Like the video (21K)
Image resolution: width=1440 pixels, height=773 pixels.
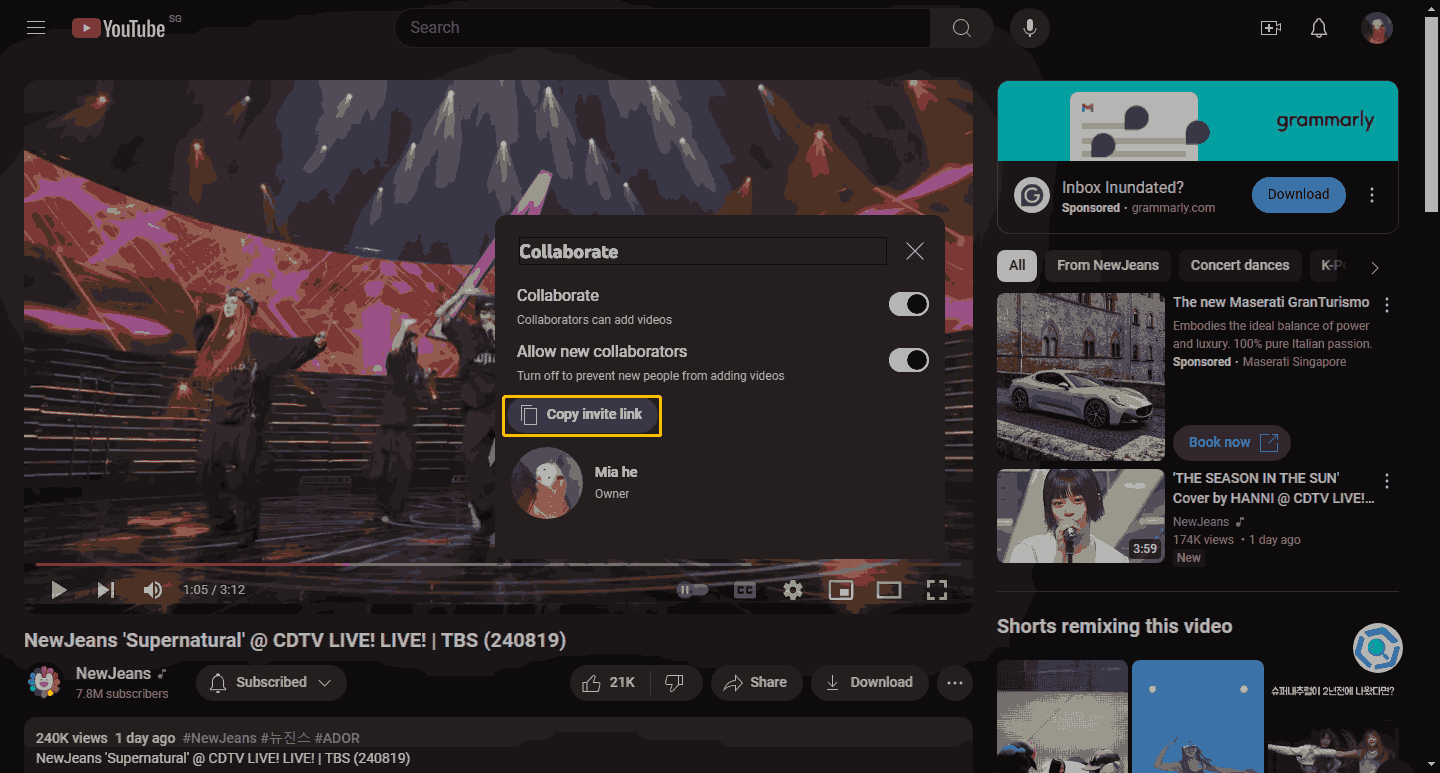pos(609,683)
